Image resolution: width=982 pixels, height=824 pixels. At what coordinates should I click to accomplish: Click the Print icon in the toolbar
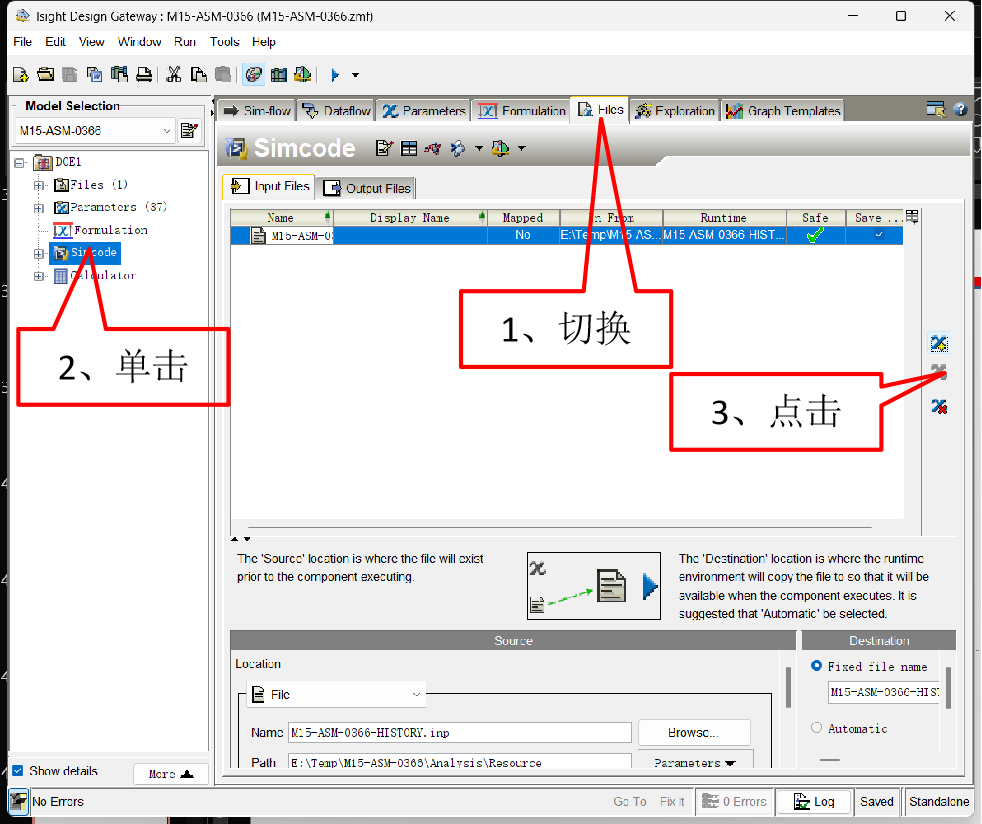(x=144, y=74)
